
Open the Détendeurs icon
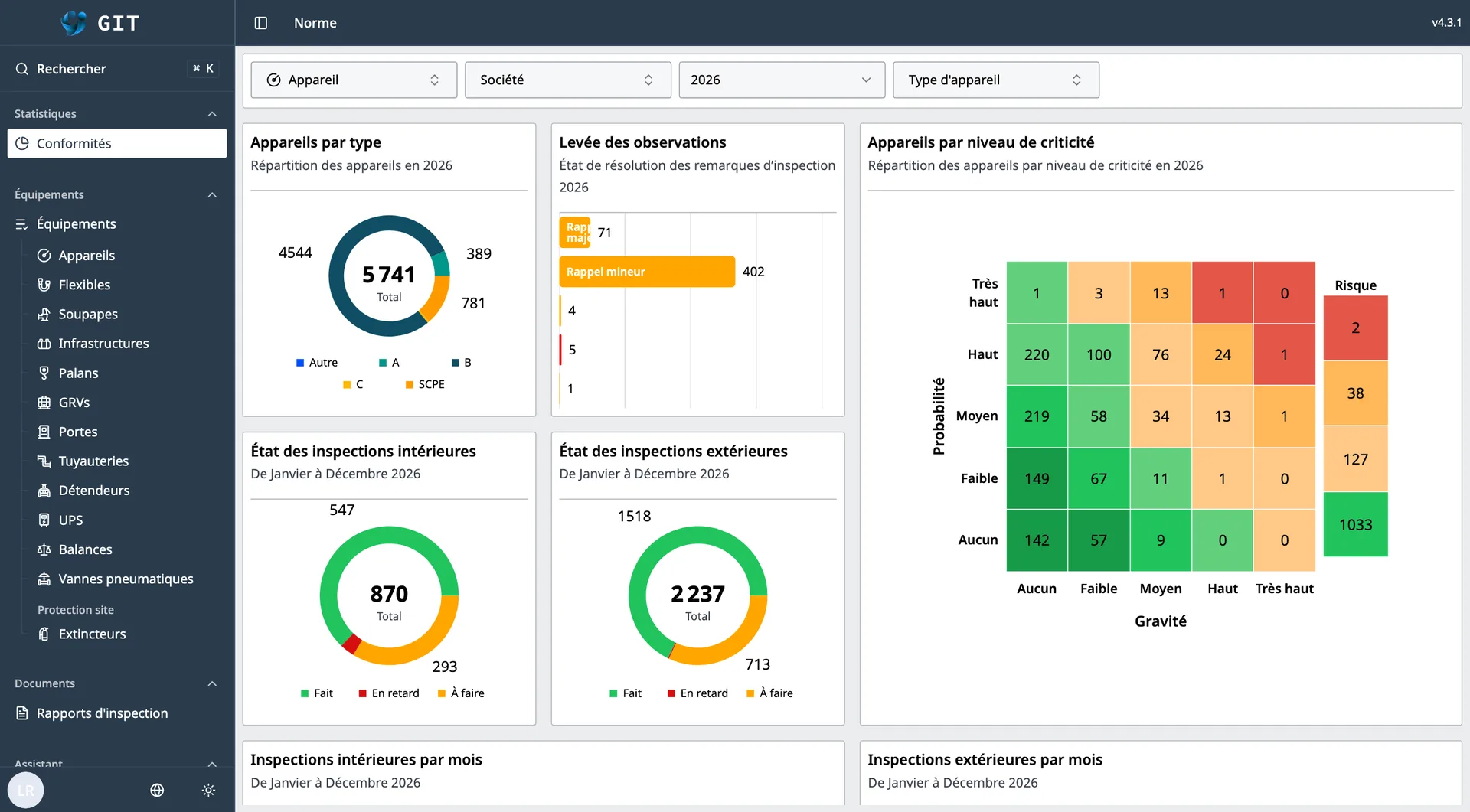(x=44, y=491)
